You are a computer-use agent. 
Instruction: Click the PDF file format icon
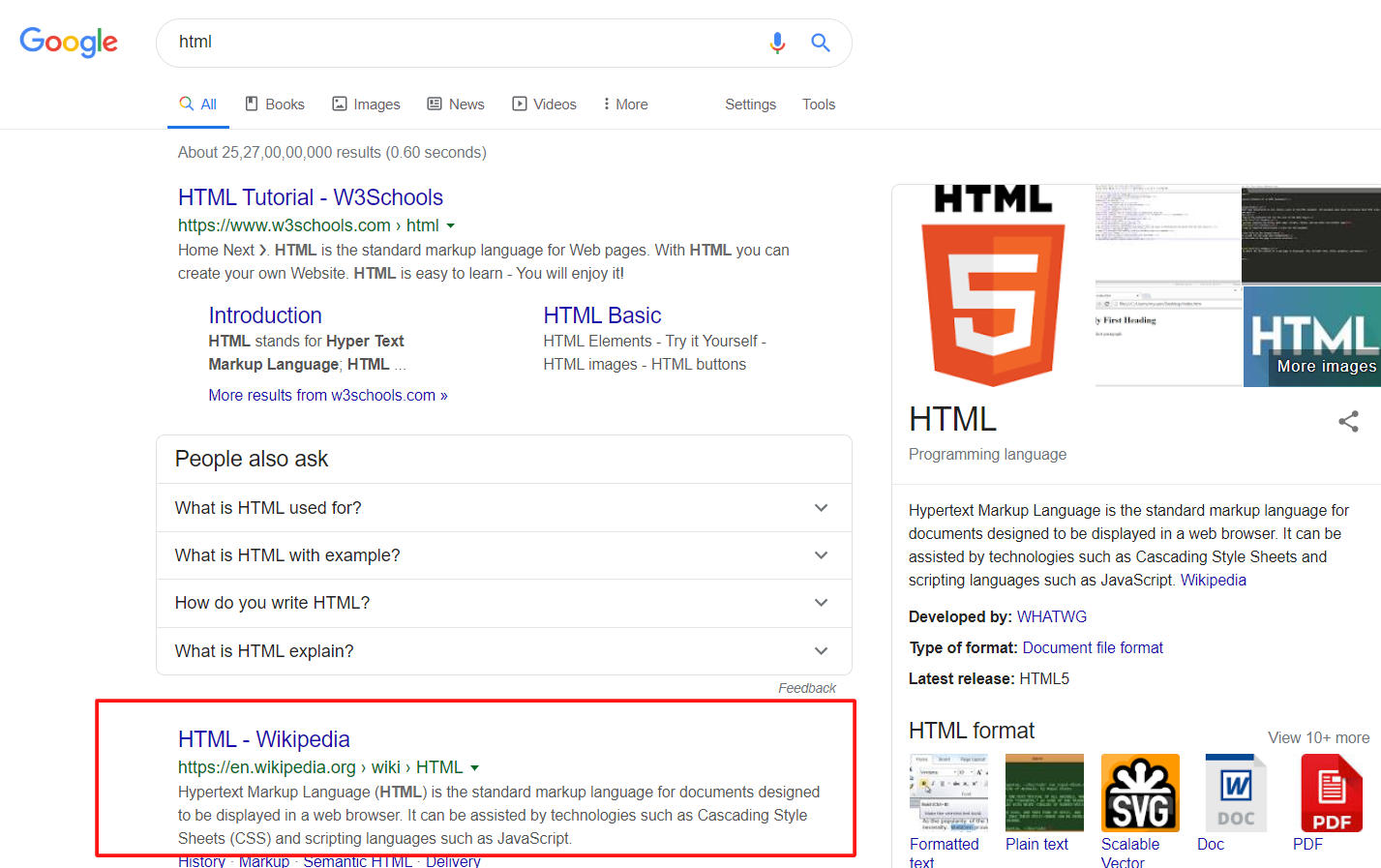tap(1332, 793)
